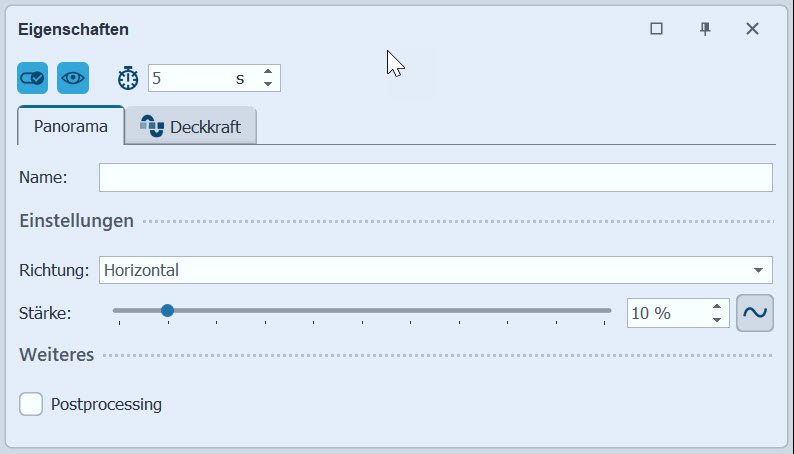Viewport: 794px width, 454px height.
Task: Click the Stärke curve wave button
Action: [x=755, y=313]
